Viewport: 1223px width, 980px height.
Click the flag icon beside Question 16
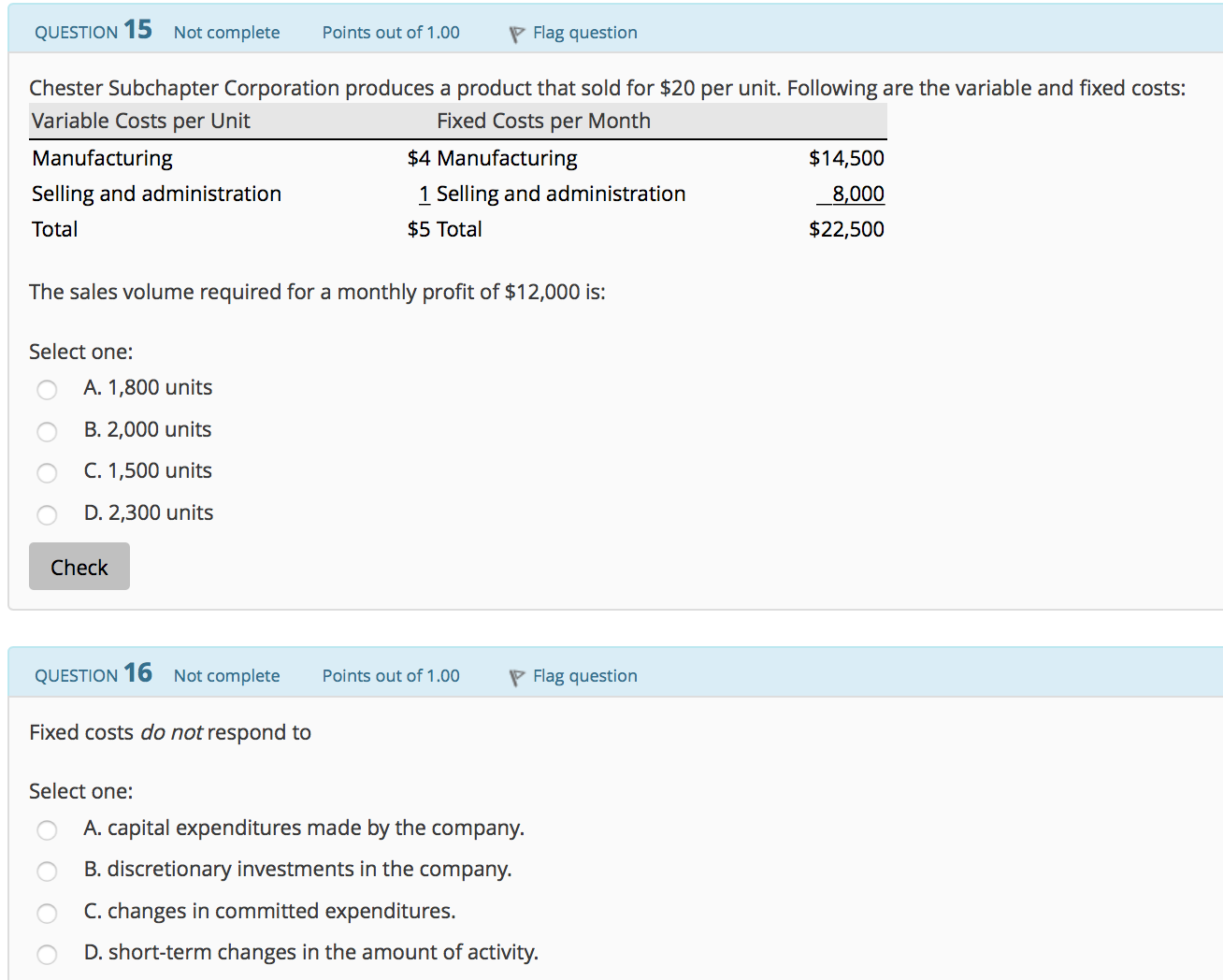tap(515, 675)
